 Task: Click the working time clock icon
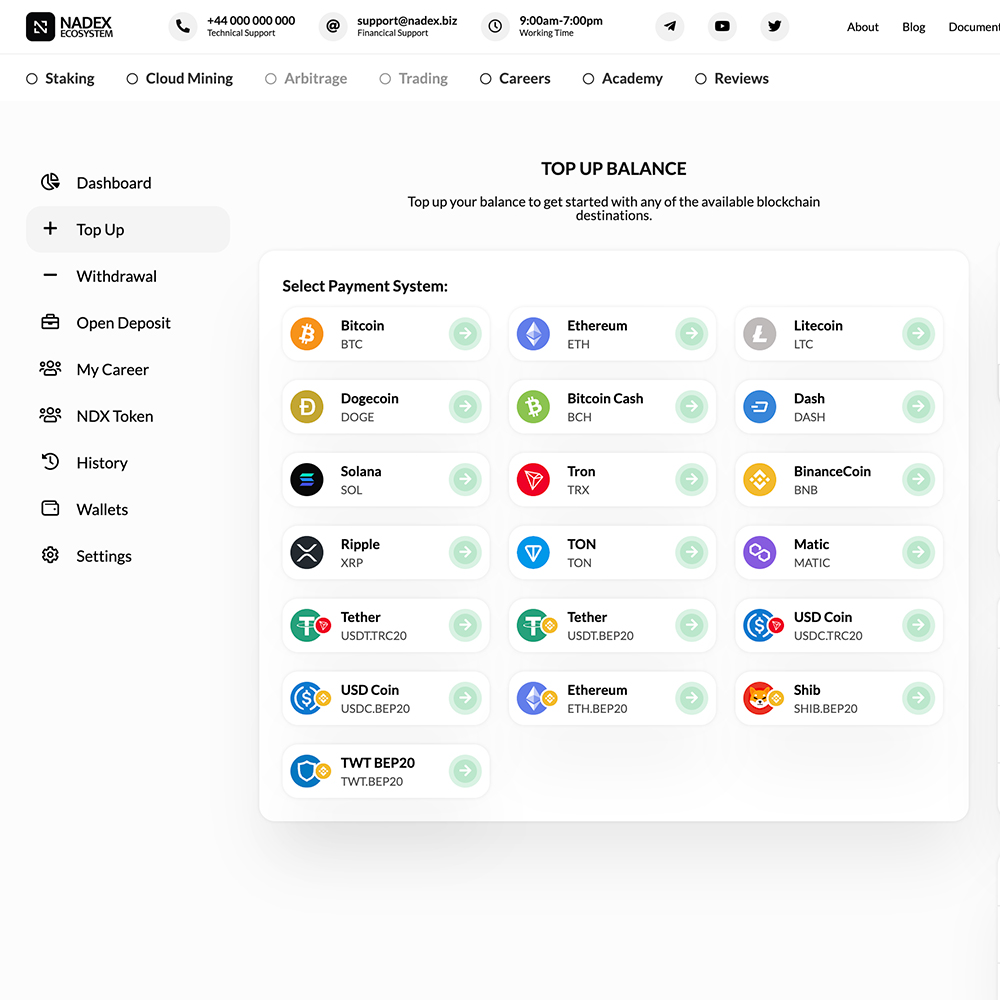(495, 27)
